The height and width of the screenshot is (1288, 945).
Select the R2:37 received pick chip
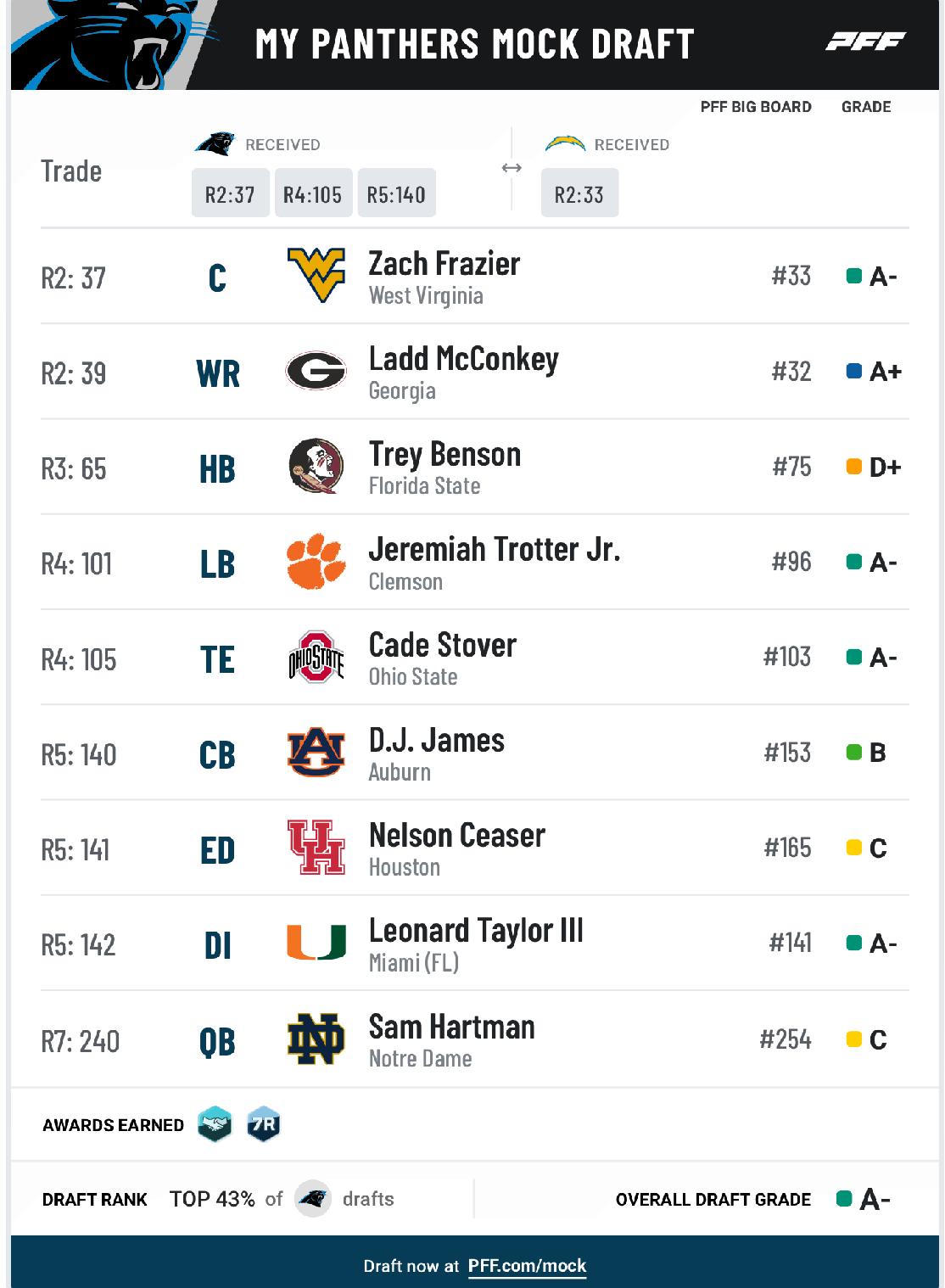click(230, 193)
